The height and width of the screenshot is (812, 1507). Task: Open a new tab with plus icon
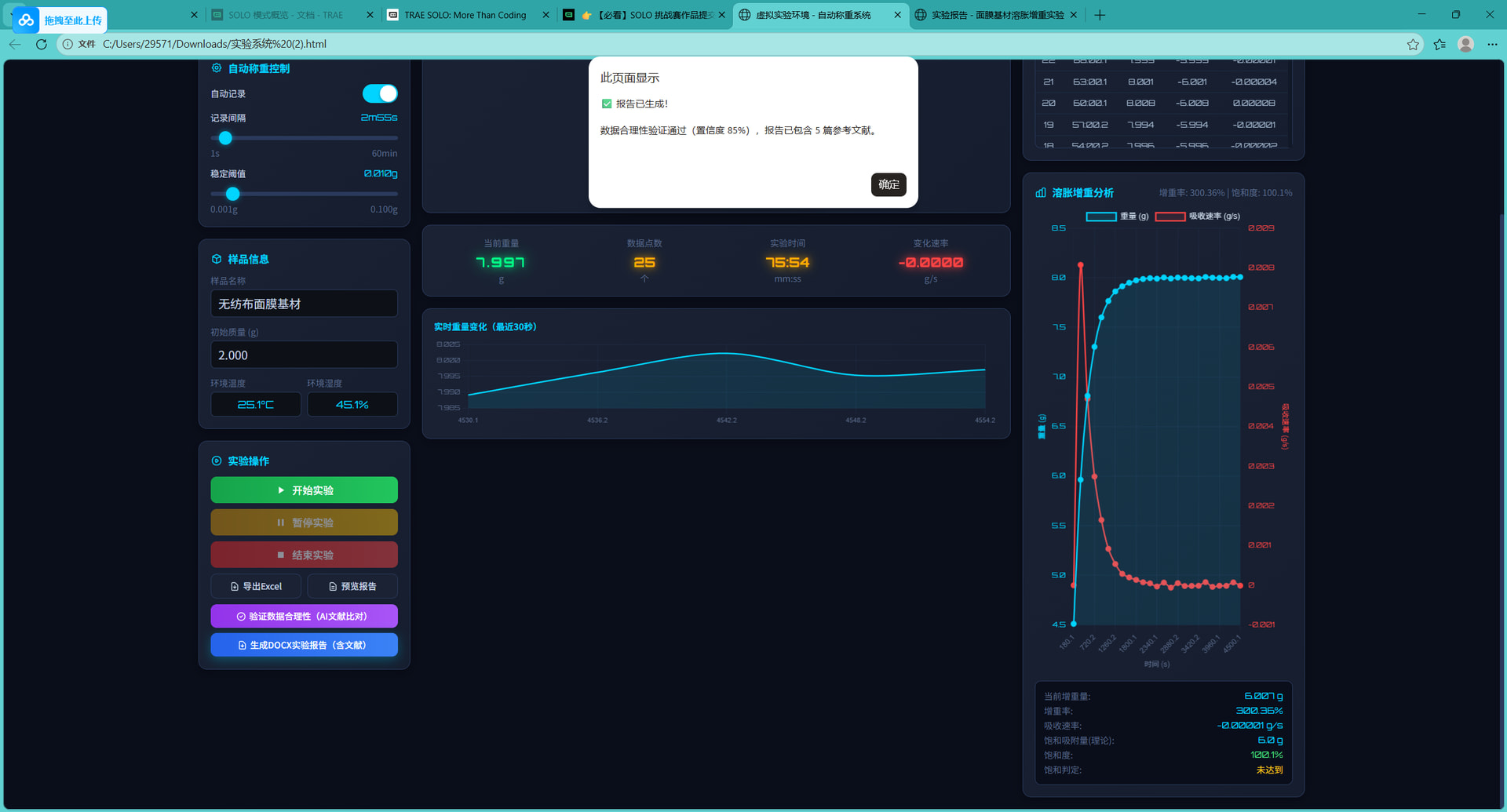coord(1100,15)
